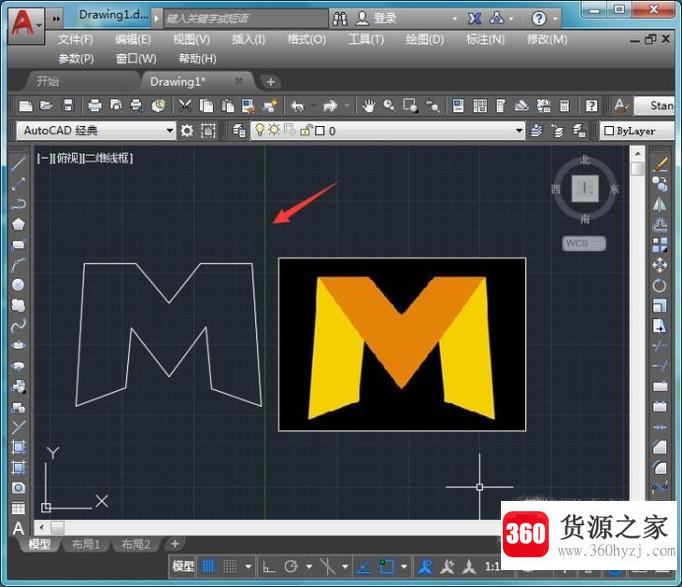The height and width of the screenshot is (587, 682).
Task: Select the Move tool
Action: (660, 265)
